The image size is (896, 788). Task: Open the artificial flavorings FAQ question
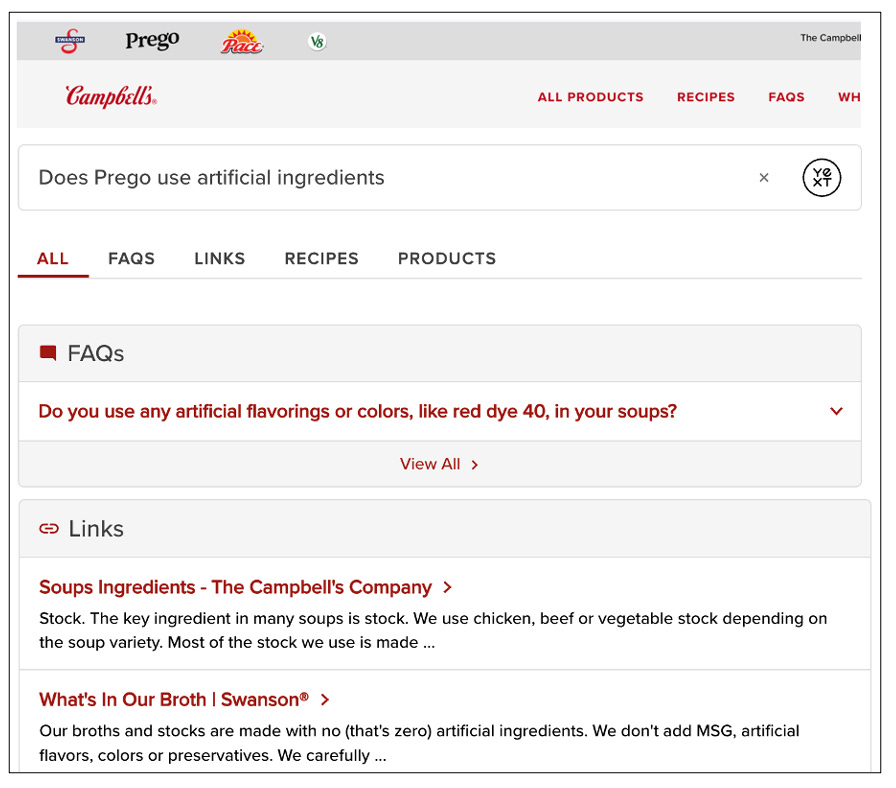point(358,411)
